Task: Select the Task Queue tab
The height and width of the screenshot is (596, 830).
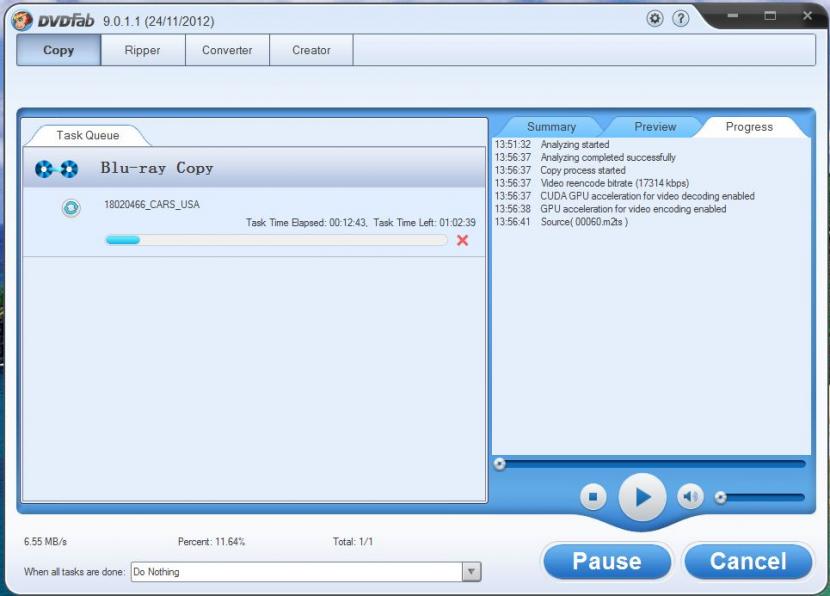Action: 88,136
